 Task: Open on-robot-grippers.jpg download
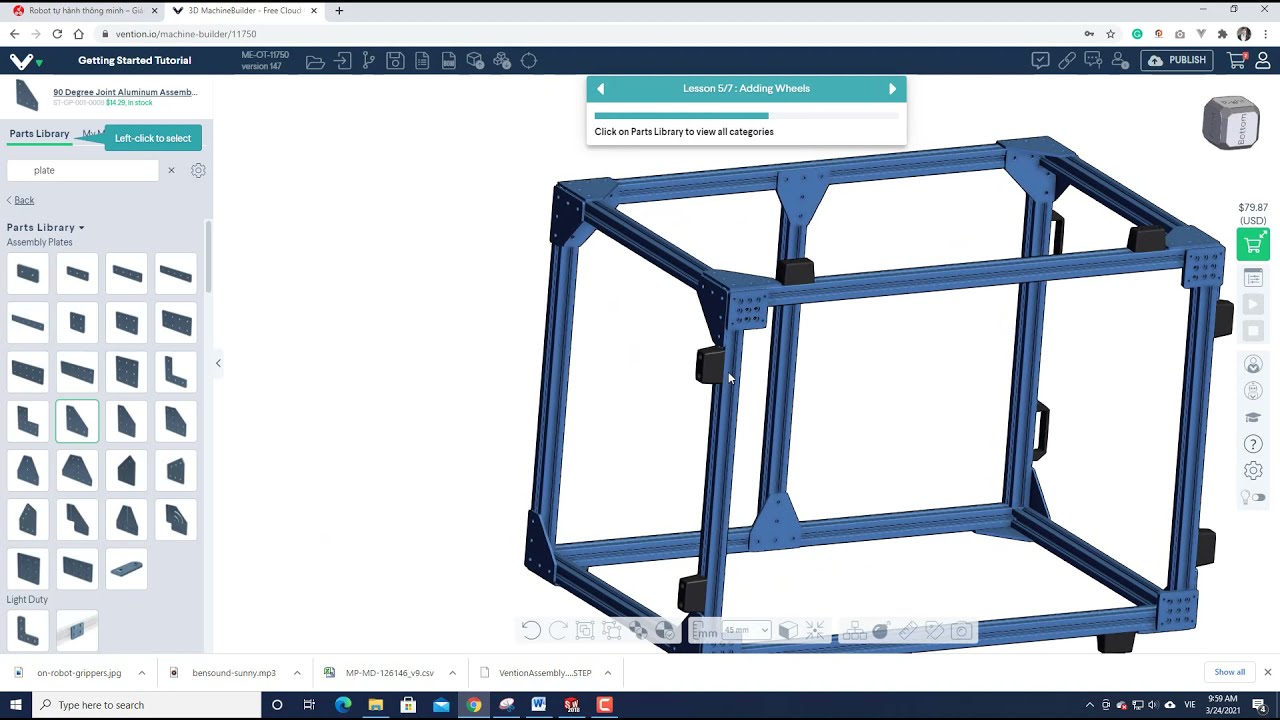[79, 673]
